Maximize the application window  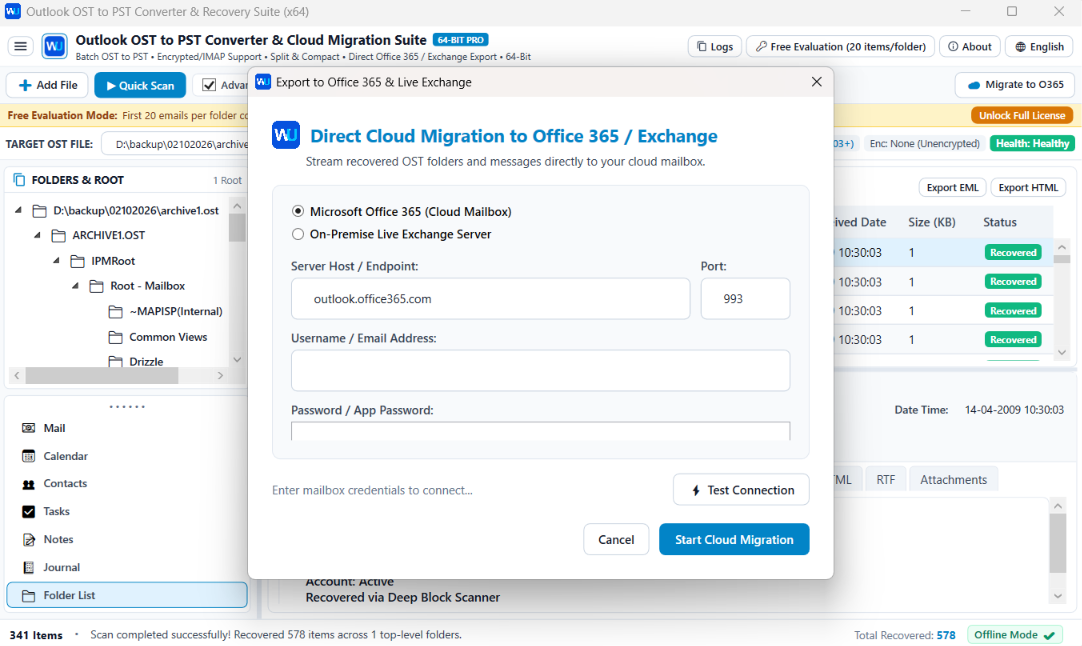click(1012, 11)
